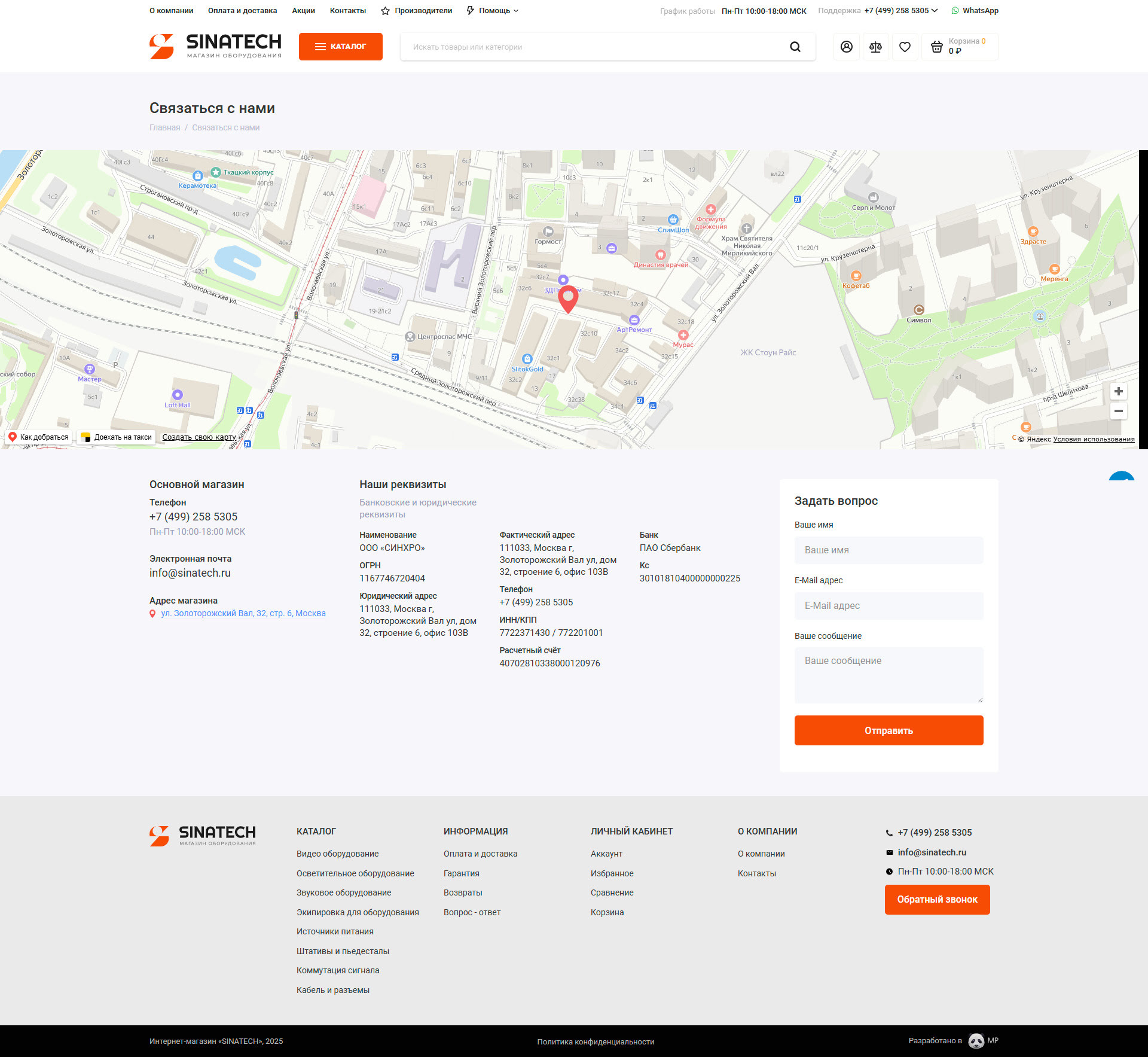Focus the Ваше имя input field

point(889,550)
